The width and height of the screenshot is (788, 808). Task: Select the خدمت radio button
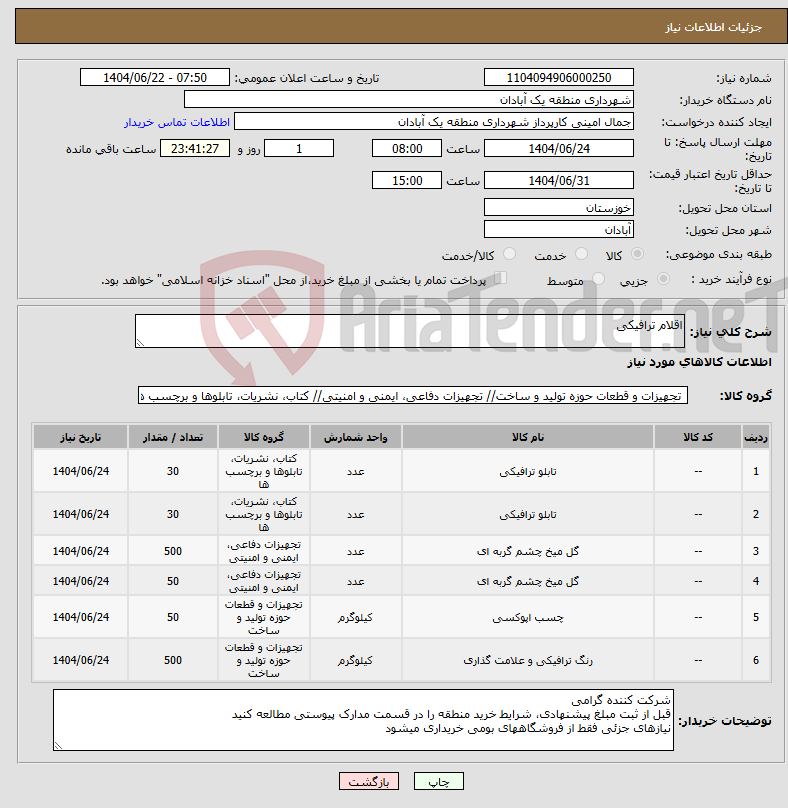(x=581, y=254)
